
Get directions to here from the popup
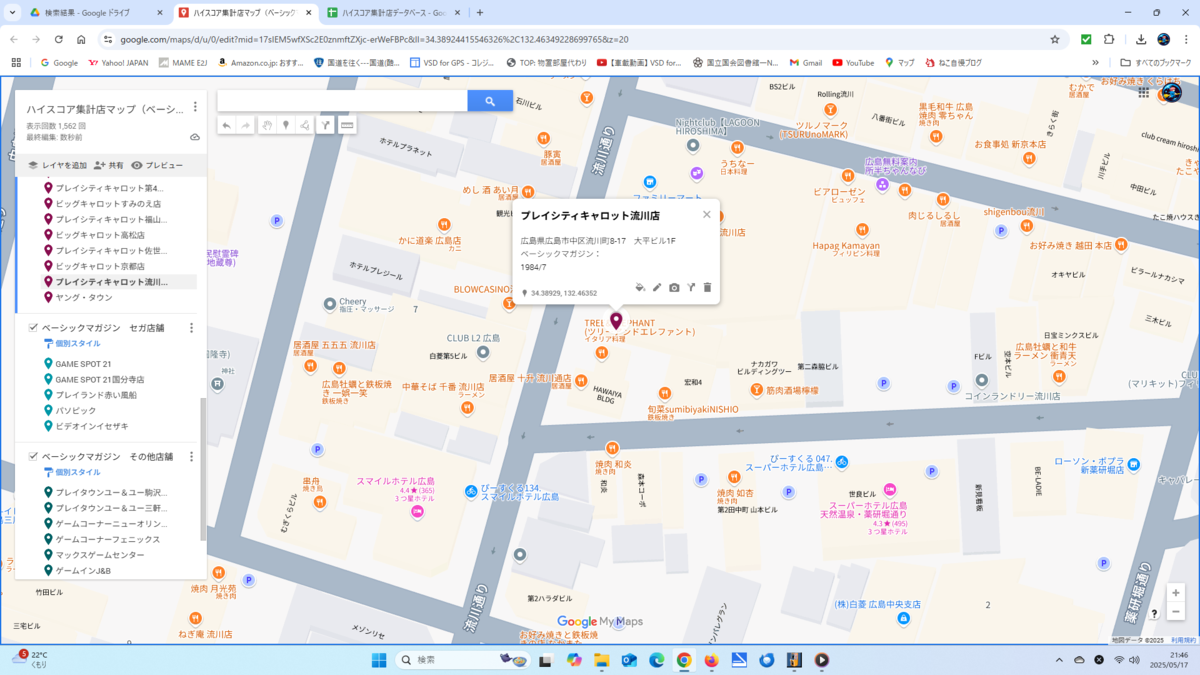[x=691, y=288]
